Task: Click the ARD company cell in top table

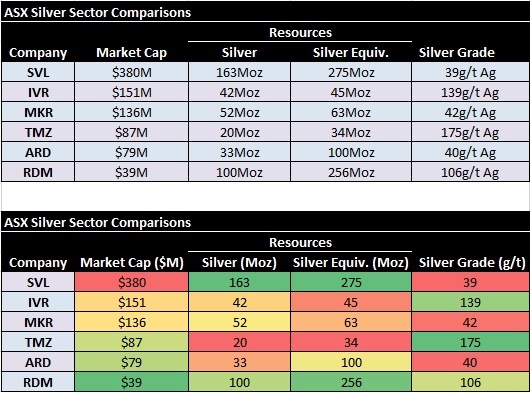Action: click(38, 152)
